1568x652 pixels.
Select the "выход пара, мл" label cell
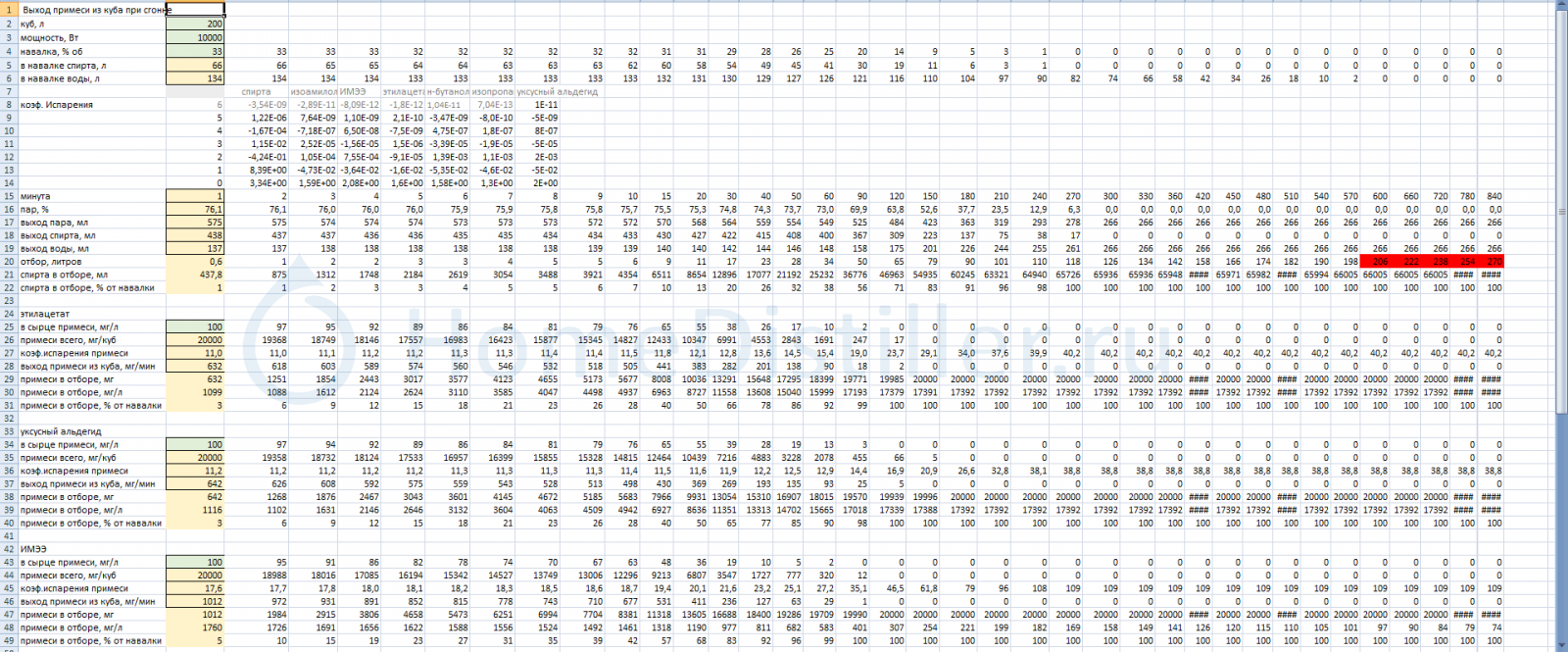(92, 223)
